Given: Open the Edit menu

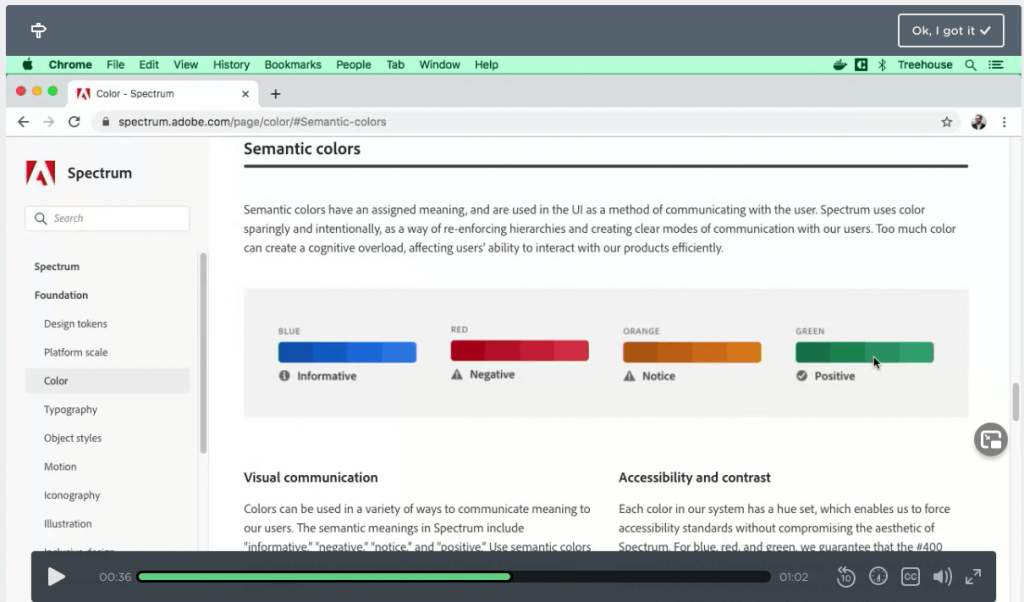Looking at the screenshot, I should click(149, 65).
